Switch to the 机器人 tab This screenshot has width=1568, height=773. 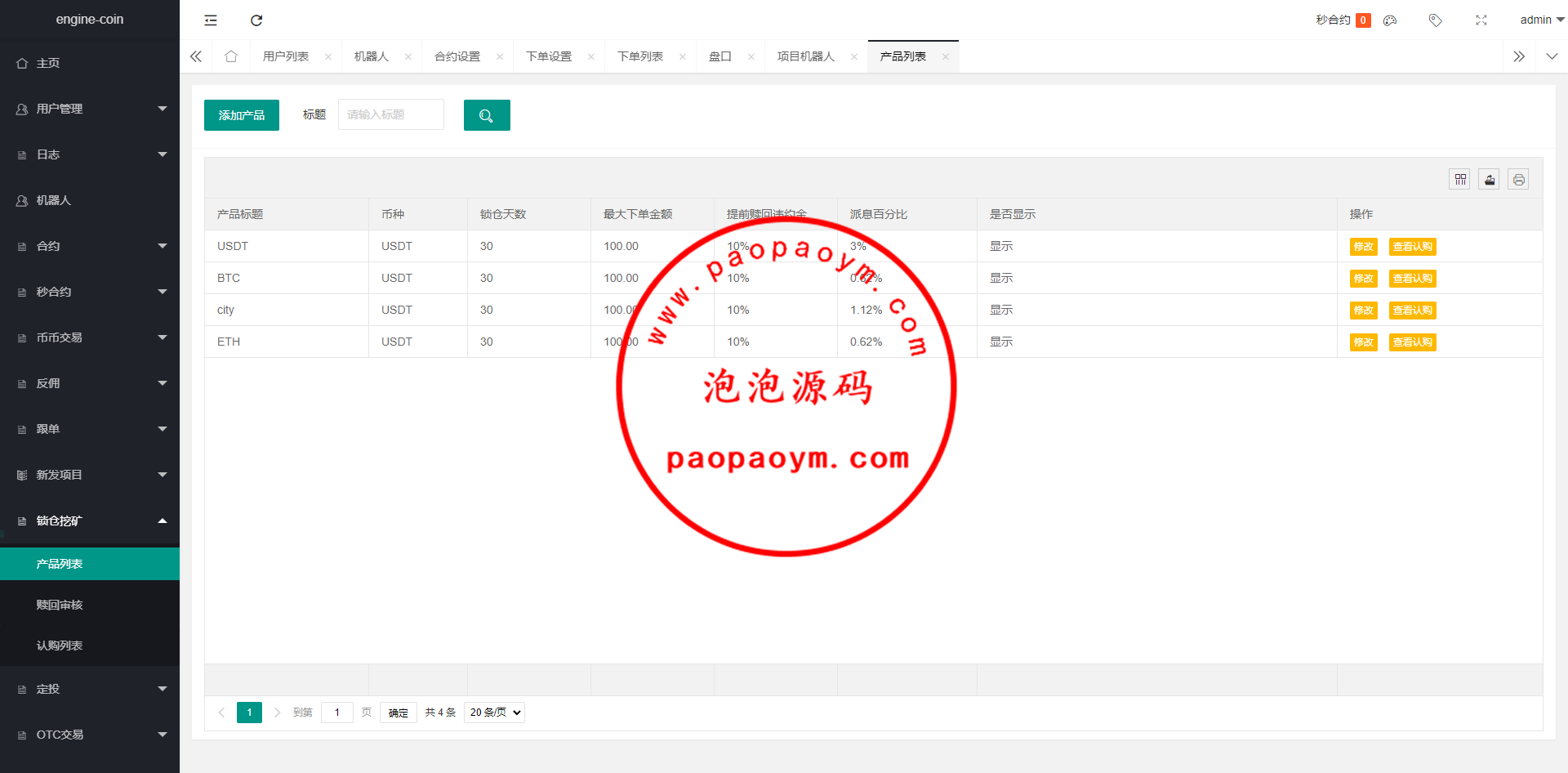coord(372,56)
